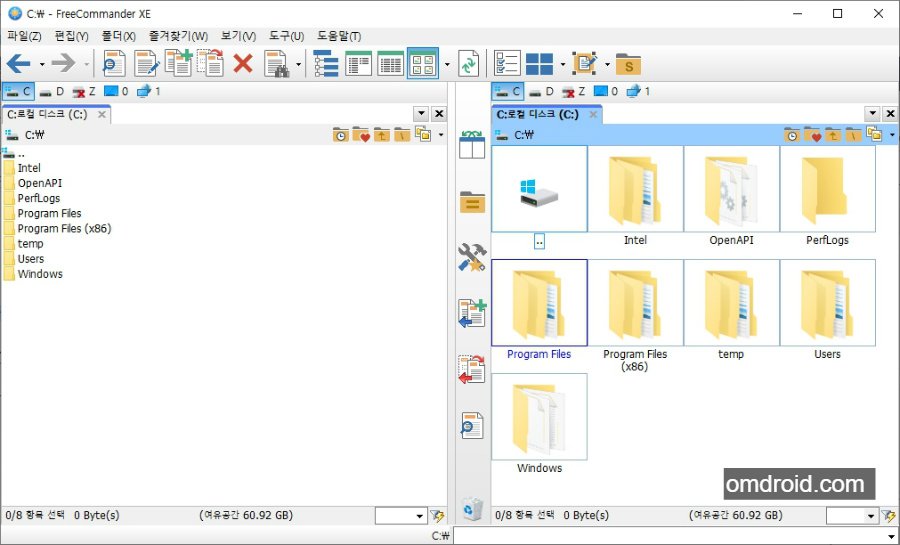Expand the thumbnails view dropdown arrow
Viewport: 900px width, 545px height.
447,64
